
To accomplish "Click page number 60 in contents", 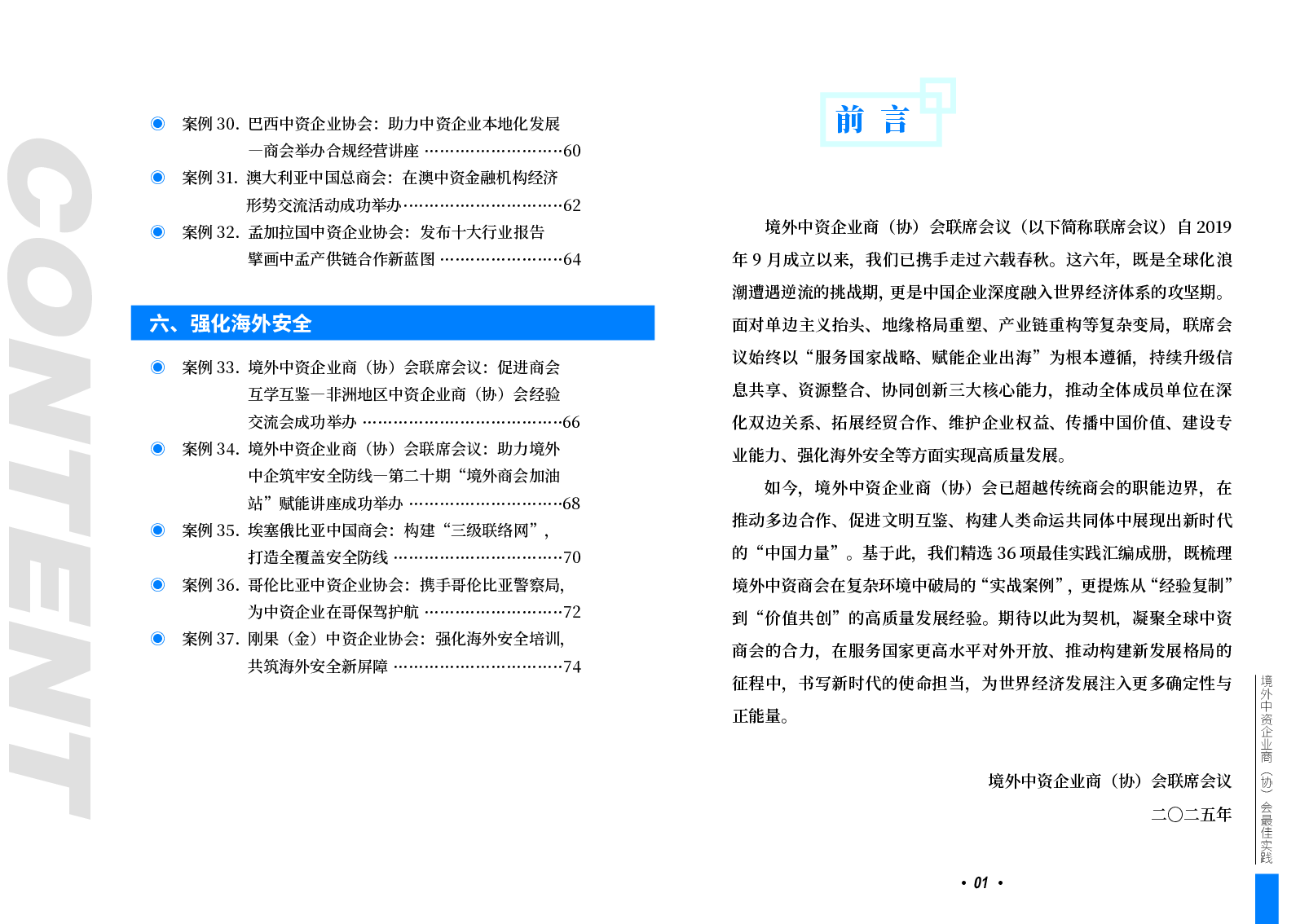I will 572,151.
